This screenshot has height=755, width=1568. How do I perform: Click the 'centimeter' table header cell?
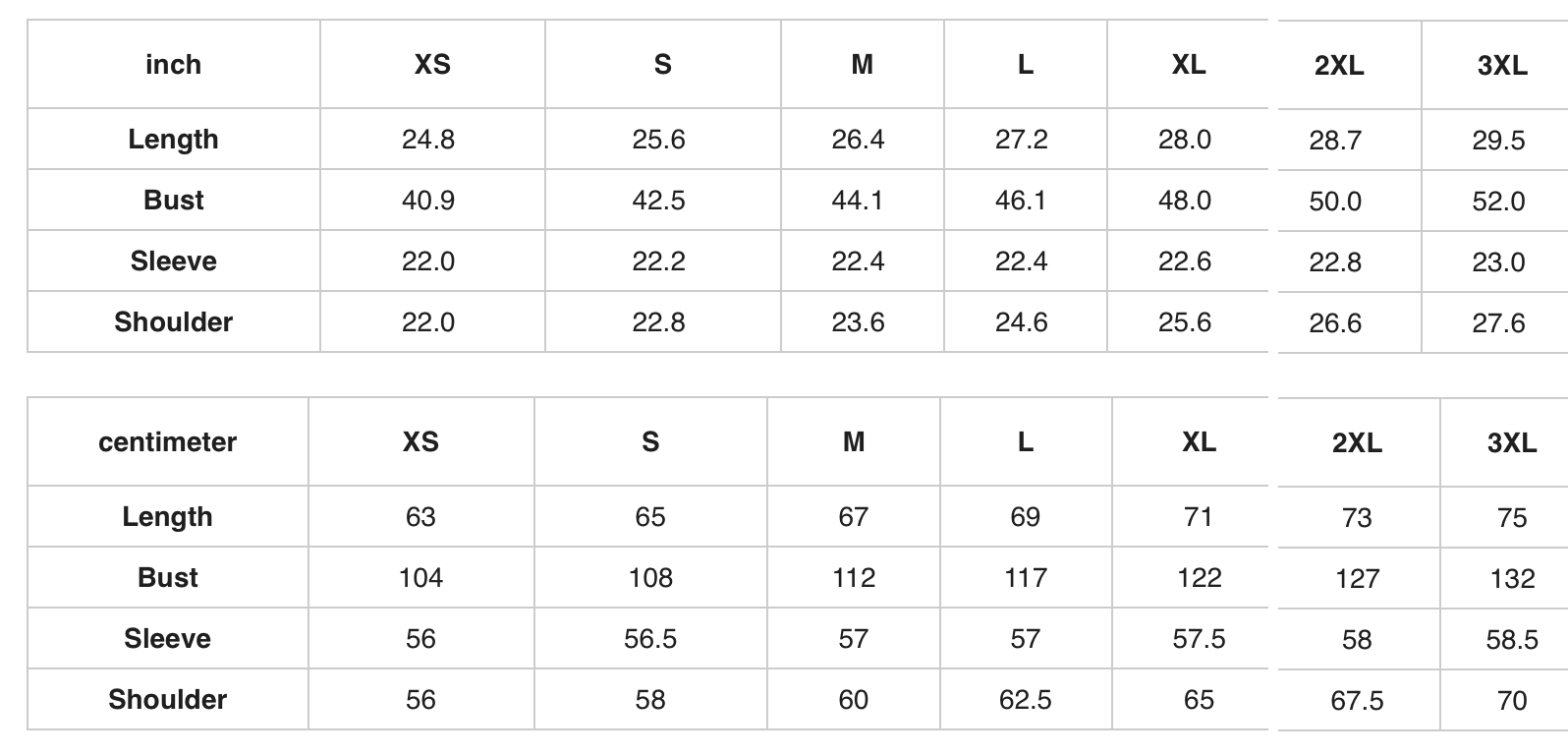pyautogui.click(x=168, y=442)
